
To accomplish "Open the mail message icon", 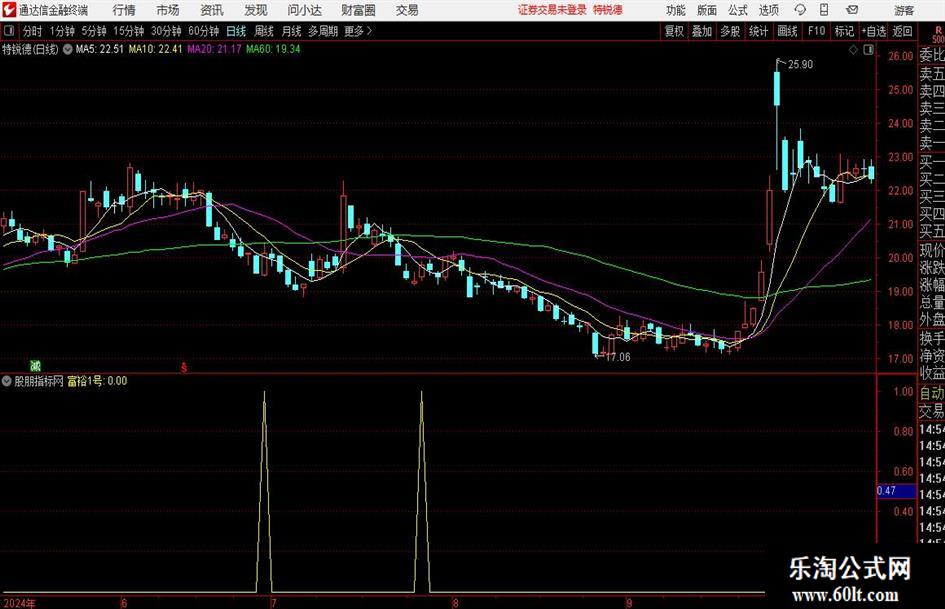I will pyautogui.click(x=852, y=10).
